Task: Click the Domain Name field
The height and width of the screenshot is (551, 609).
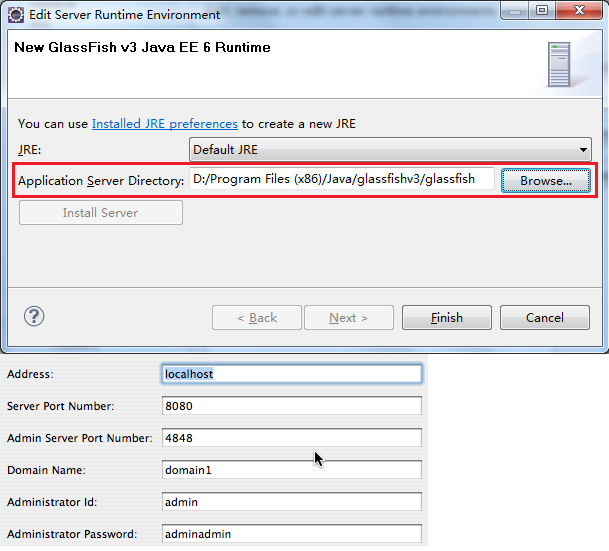Action: pyautogui.click(x=292, y=470)
